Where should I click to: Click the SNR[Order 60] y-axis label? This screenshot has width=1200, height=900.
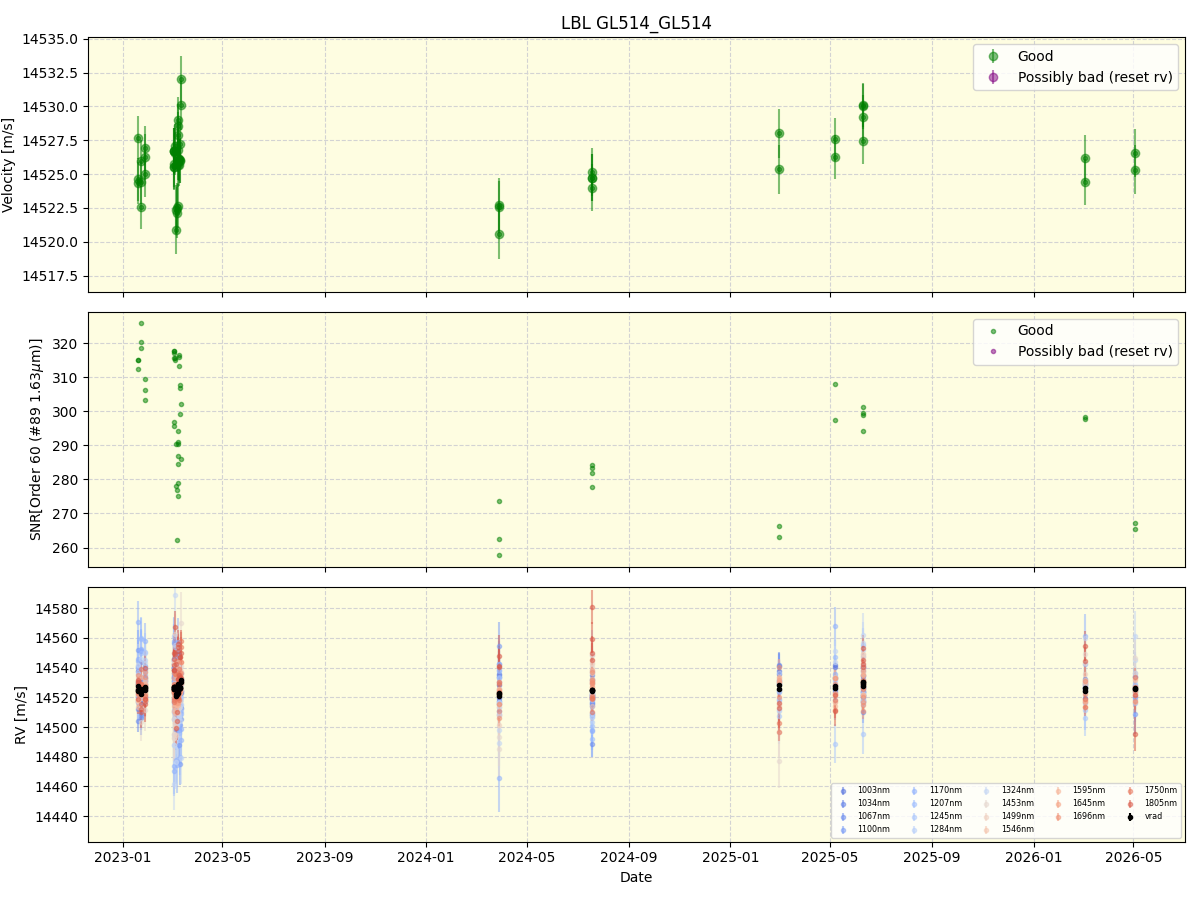(x=36, y=440)
